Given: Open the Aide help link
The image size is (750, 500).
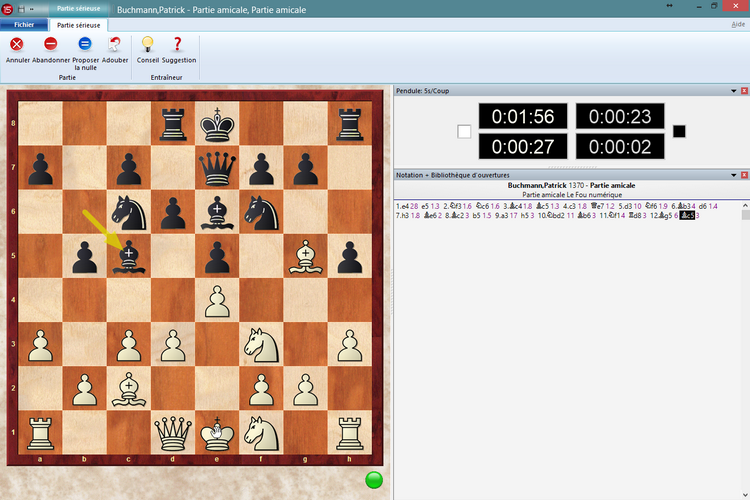Looking at the screenshot, I should (x=737, y=24).
